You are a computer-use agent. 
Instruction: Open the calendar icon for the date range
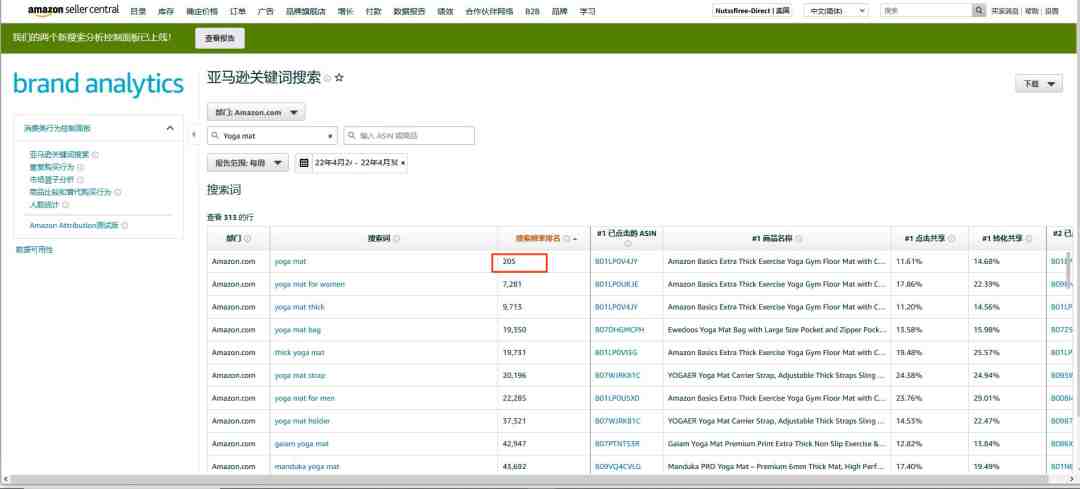(x=304, y=163)
